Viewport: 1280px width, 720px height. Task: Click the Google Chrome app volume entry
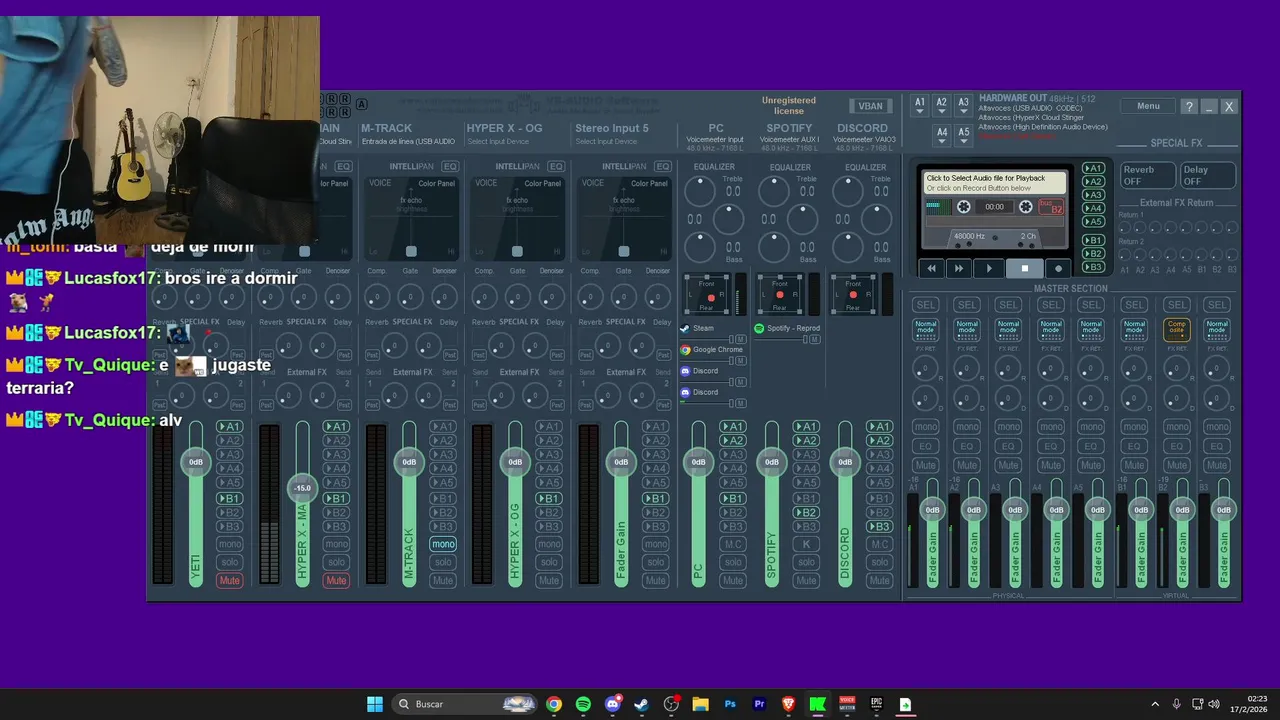coord(713,349)
